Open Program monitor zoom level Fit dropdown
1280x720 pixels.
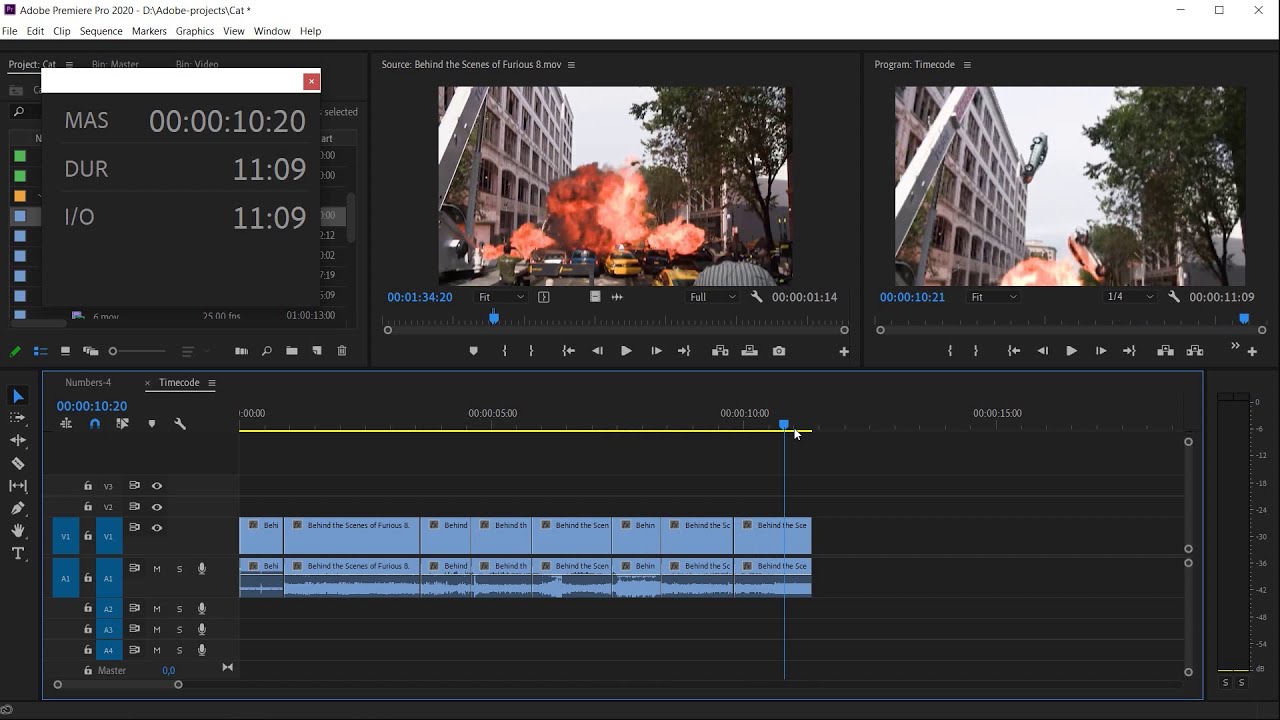pos(994,297)
